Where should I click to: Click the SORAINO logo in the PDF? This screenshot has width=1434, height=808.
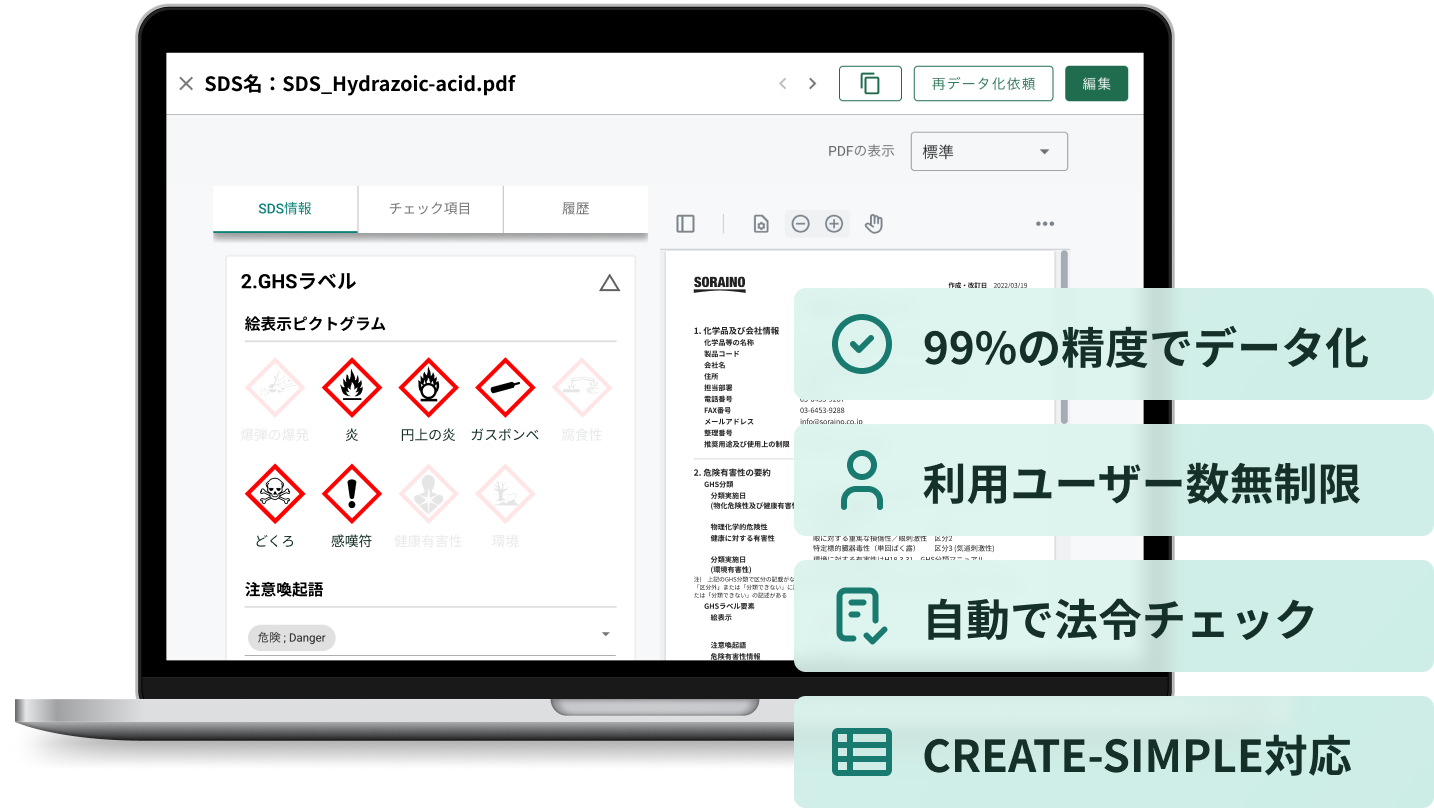720,284
